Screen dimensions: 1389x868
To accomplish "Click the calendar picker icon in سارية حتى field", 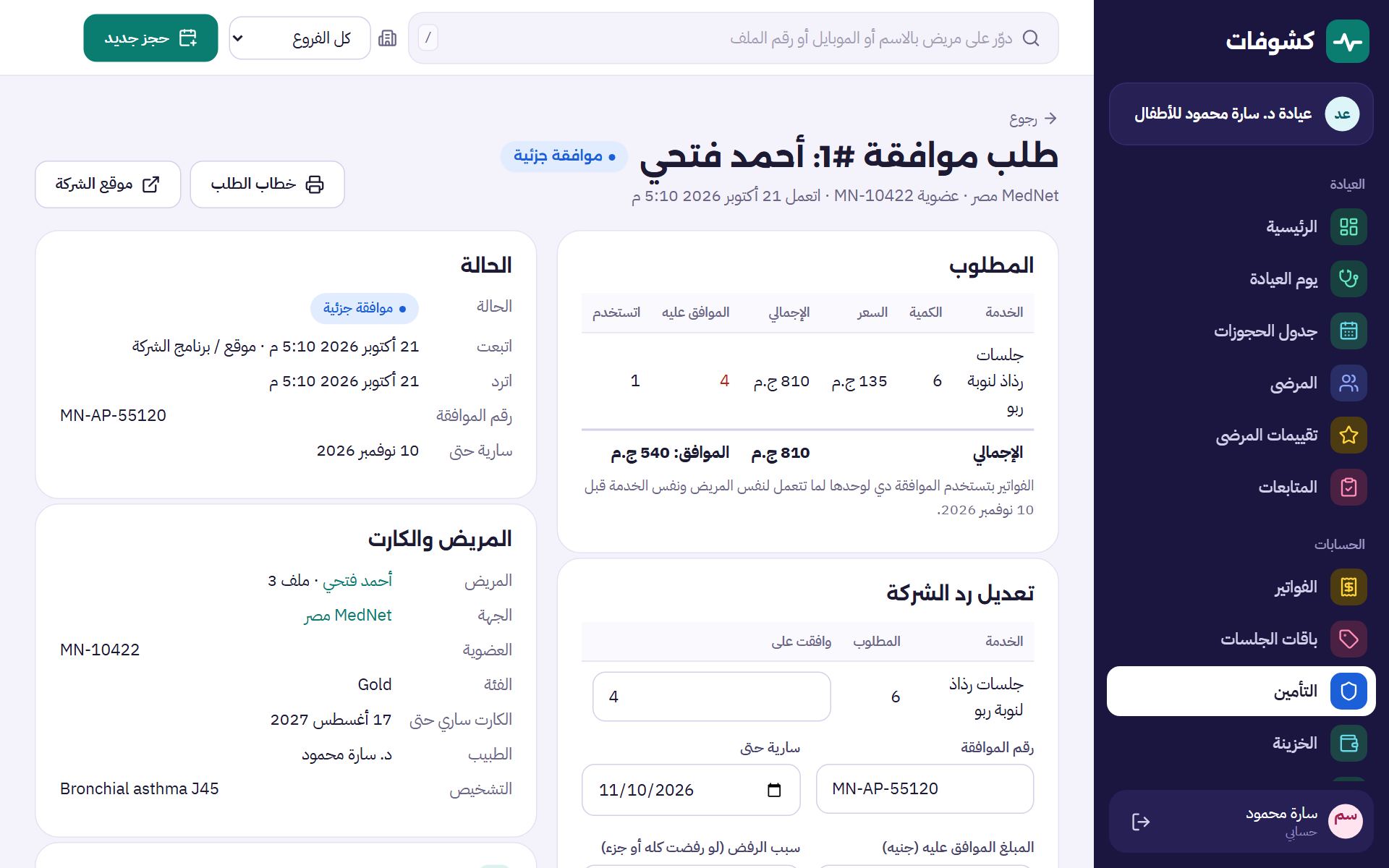I will coord(774,790).
